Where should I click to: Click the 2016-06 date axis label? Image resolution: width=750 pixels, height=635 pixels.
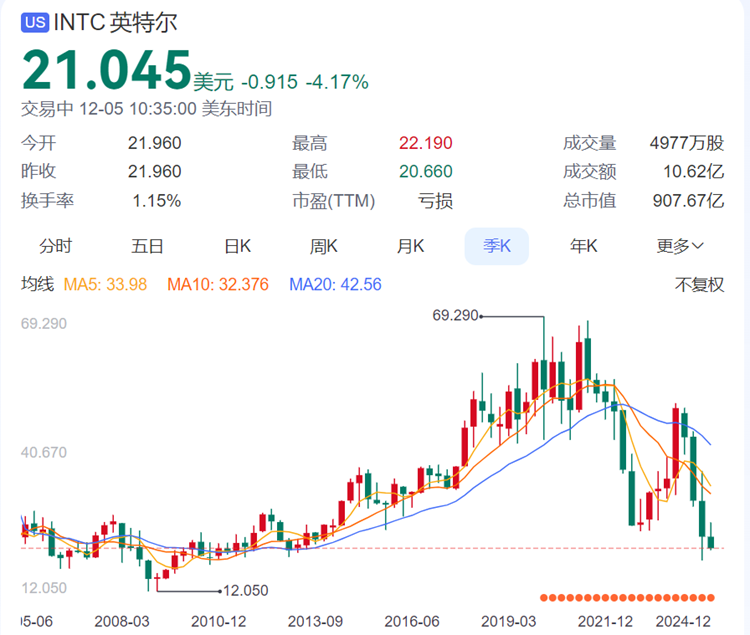(x=412, y=621)
